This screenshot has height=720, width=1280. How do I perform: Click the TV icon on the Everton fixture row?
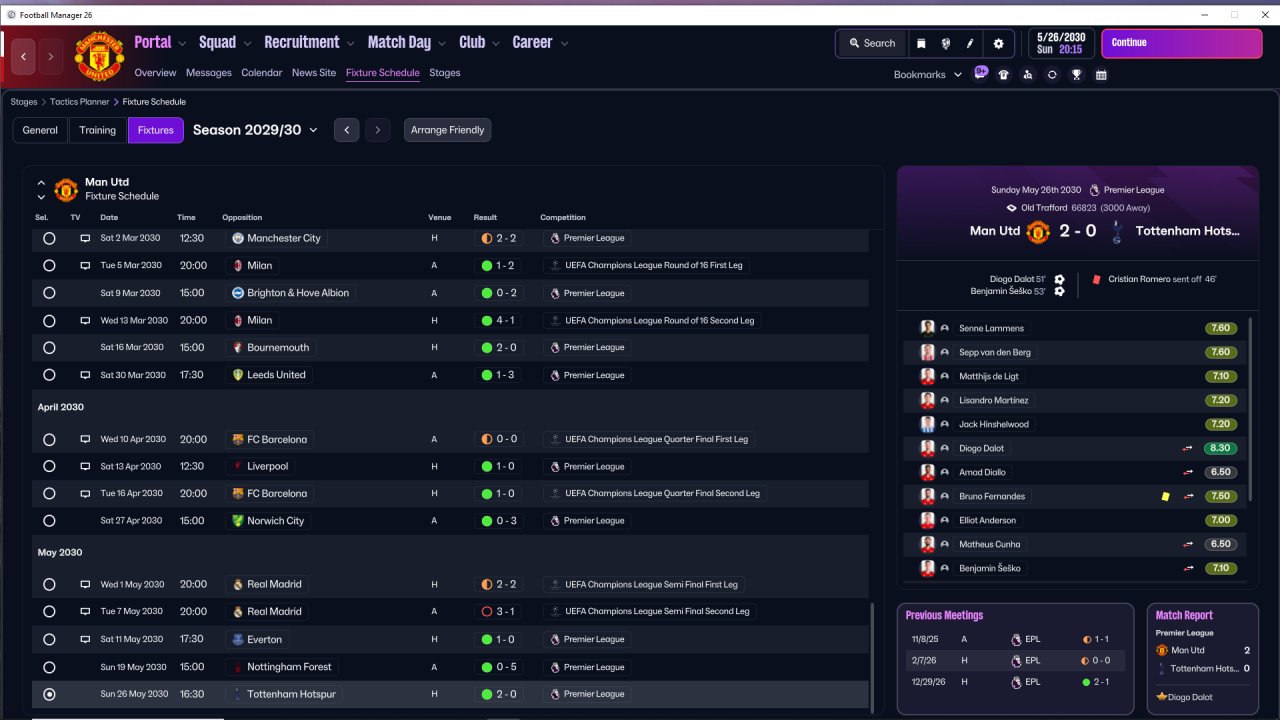(85, 639)
